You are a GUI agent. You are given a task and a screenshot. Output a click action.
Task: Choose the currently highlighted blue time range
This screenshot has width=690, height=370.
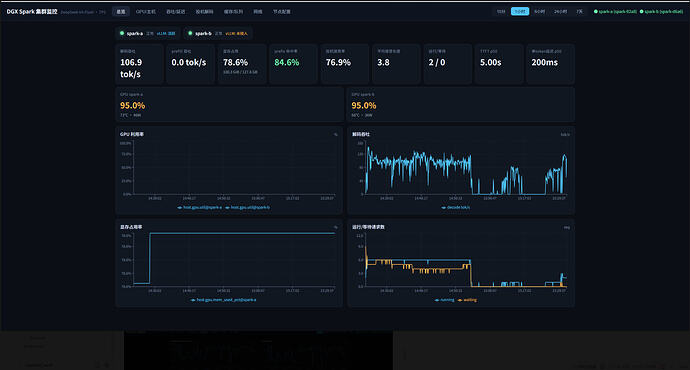(520, 11)
